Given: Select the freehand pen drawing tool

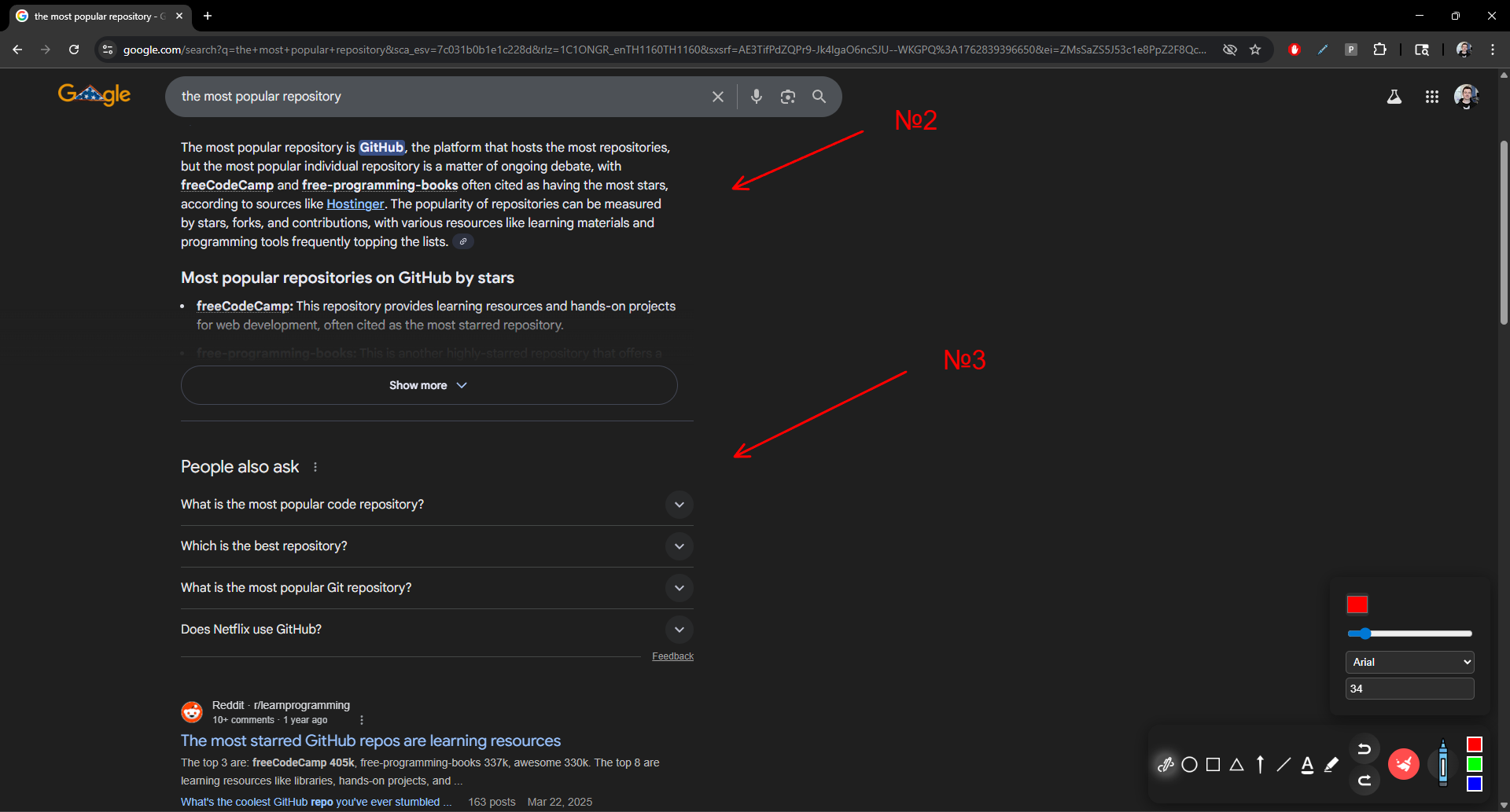Looking at the screenshot, I should pos(1166,763).
